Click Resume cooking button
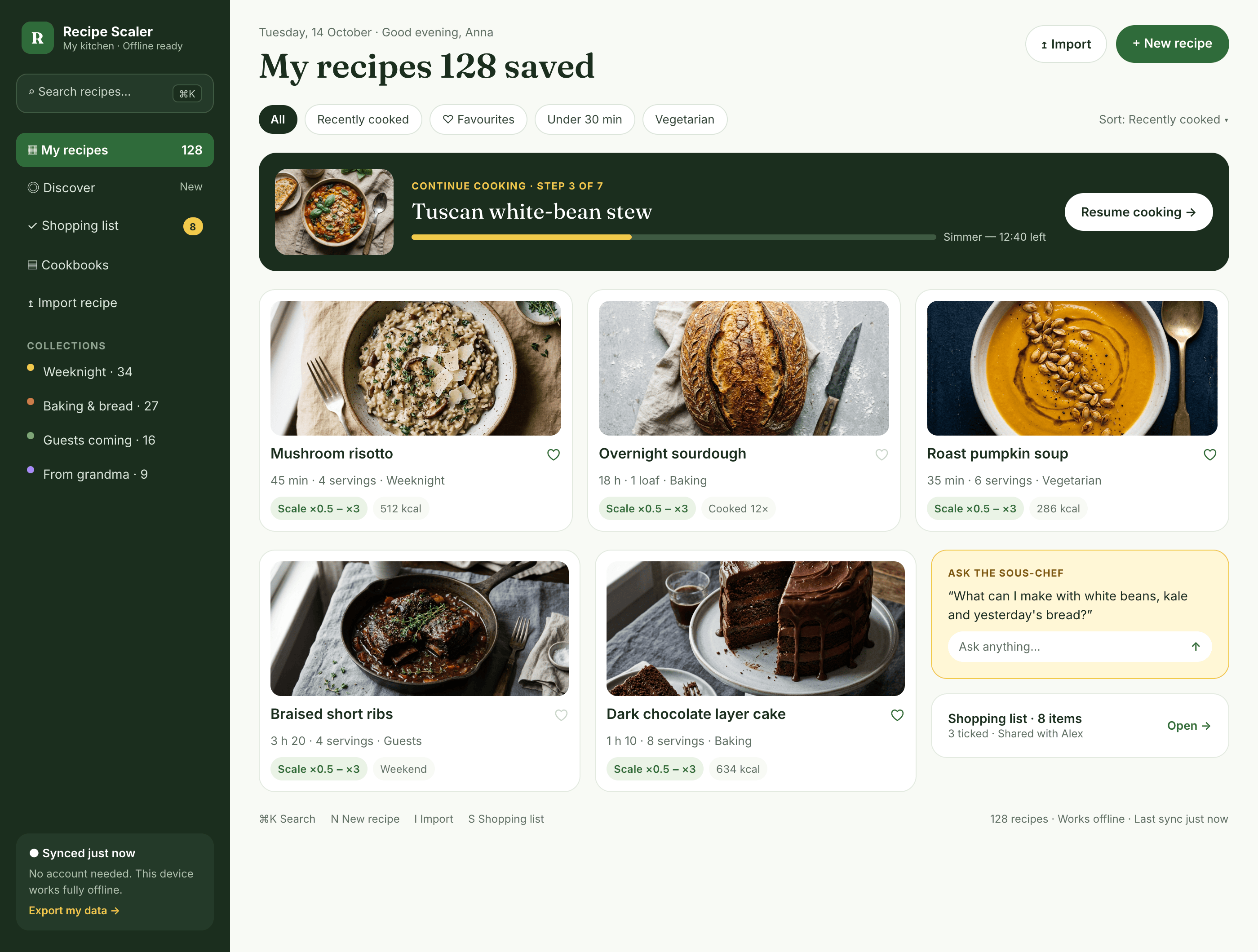The height and width of the screenshot is (952, 1258). (x=1138, y=212)
